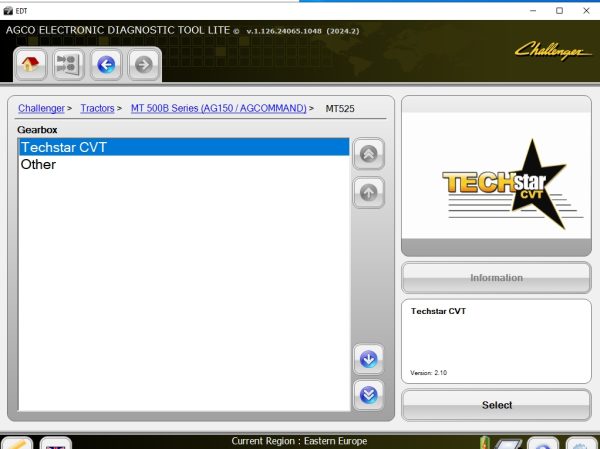Open MT 500B Series breadcrumb link
The width and height of the screenshot is (600, 449).
[218, 108]
